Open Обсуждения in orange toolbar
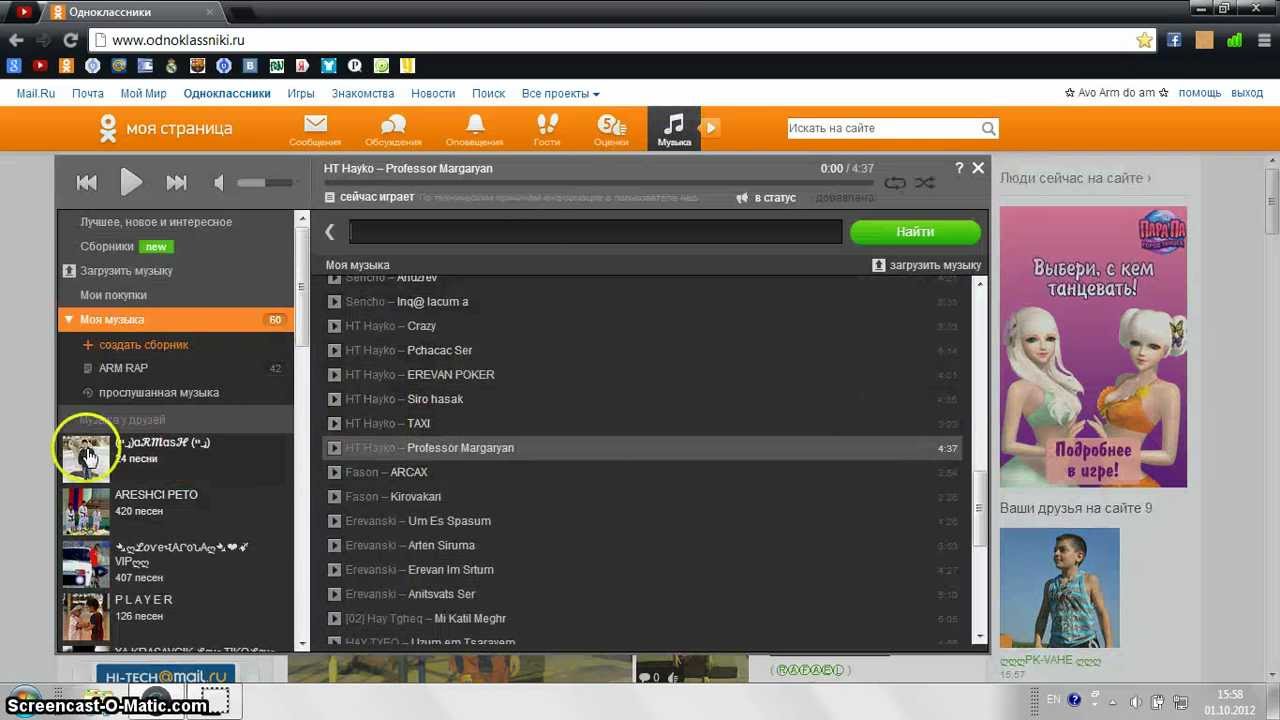This screenshot has width=1280, height=720. point(393,129)
